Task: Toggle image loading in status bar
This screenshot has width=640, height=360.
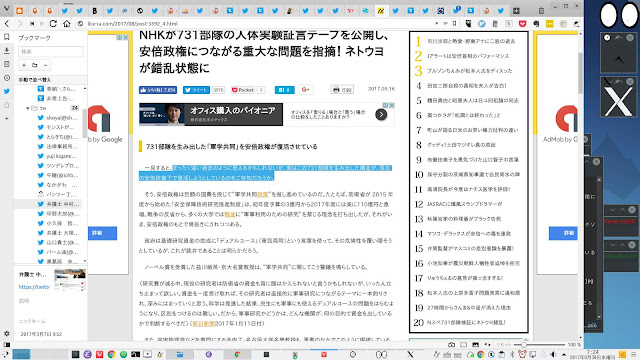Action: pyautogui.click(x=476, y=345)
